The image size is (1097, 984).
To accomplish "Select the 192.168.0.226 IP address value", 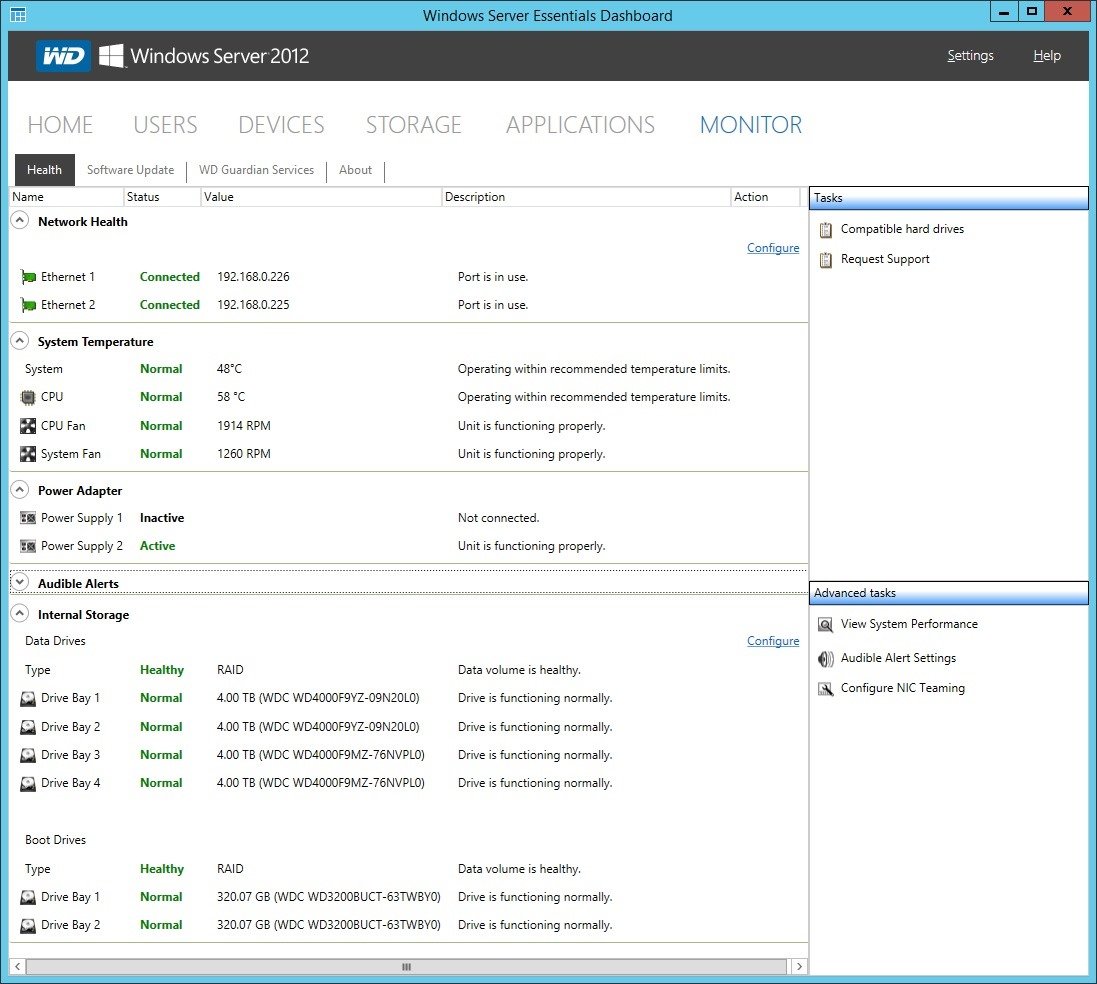I will (253, 277).
